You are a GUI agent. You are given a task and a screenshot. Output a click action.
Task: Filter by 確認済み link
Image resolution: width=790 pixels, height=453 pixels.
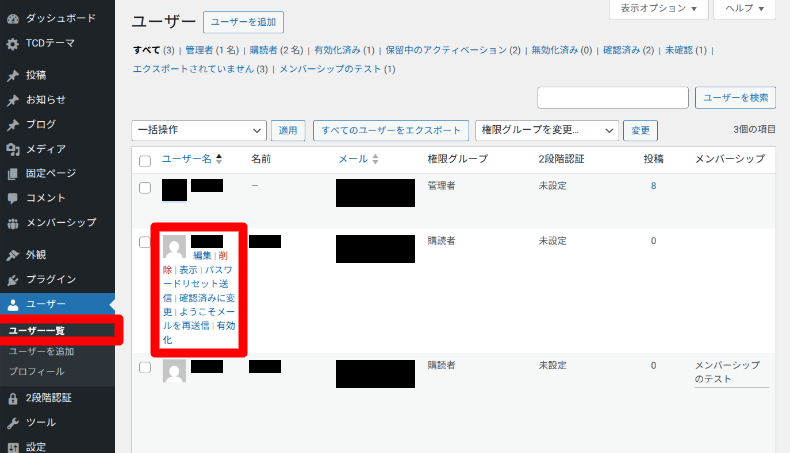point(622,50)
